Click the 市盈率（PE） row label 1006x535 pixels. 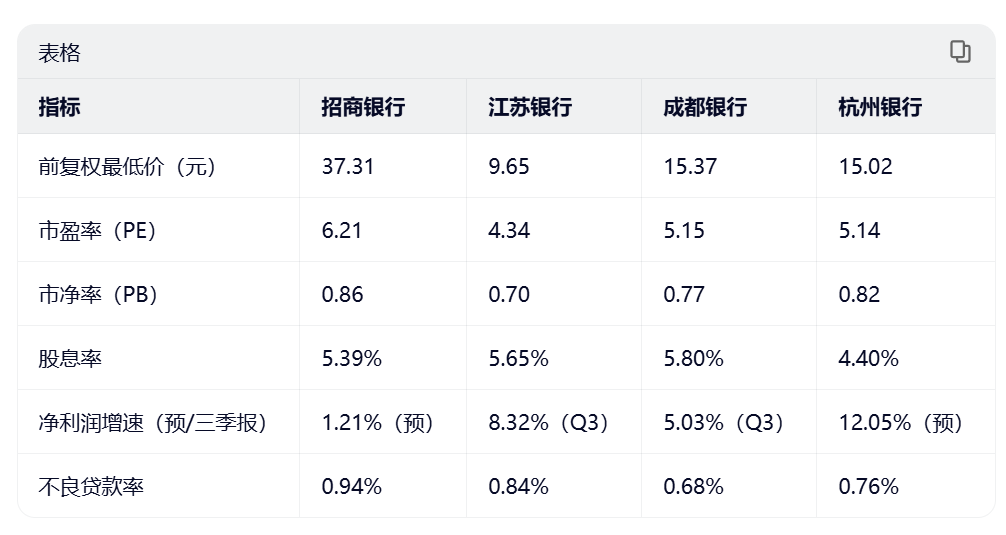[98, 230]
